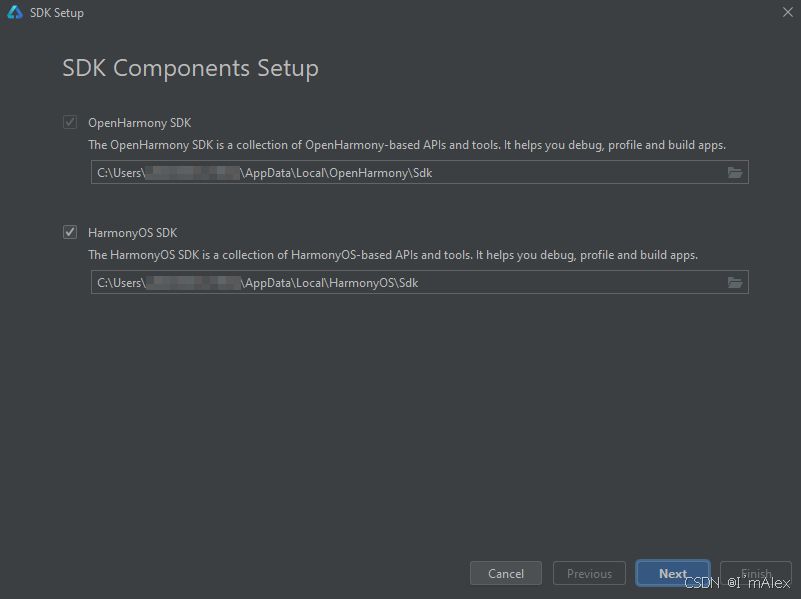The height and width of the screenshot is (599, 801).
Task: Click the HarmonyOS SDK label
Action: tap(132, 233)
